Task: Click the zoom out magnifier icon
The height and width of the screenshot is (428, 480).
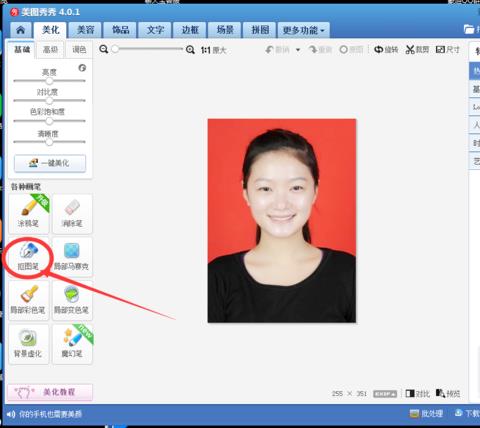Action: (104, 49)
